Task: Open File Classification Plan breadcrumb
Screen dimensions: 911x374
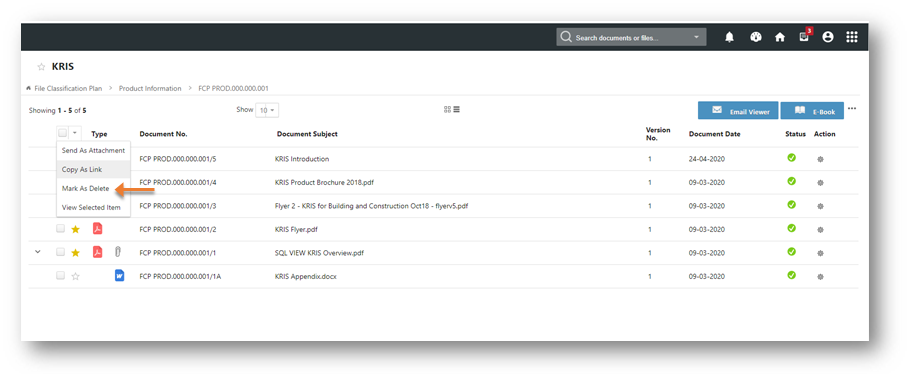Action: tap(68, 88)
